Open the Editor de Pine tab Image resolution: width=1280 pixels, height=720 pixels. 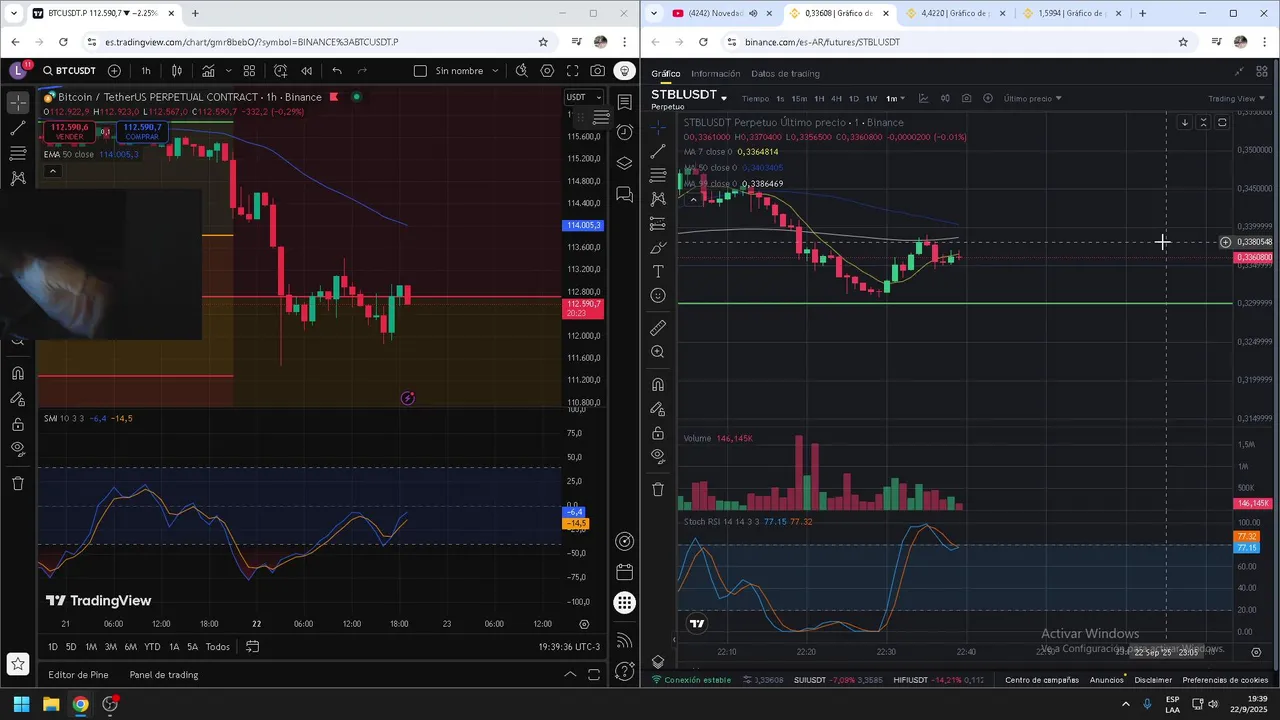tap(78, 675)
